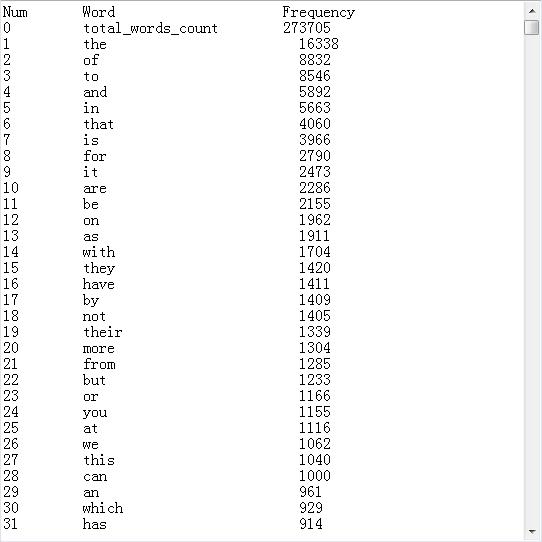This screenshot has height=542, width=542.
Task: Click the frequency value 16338
Action: tap(318, 44)
